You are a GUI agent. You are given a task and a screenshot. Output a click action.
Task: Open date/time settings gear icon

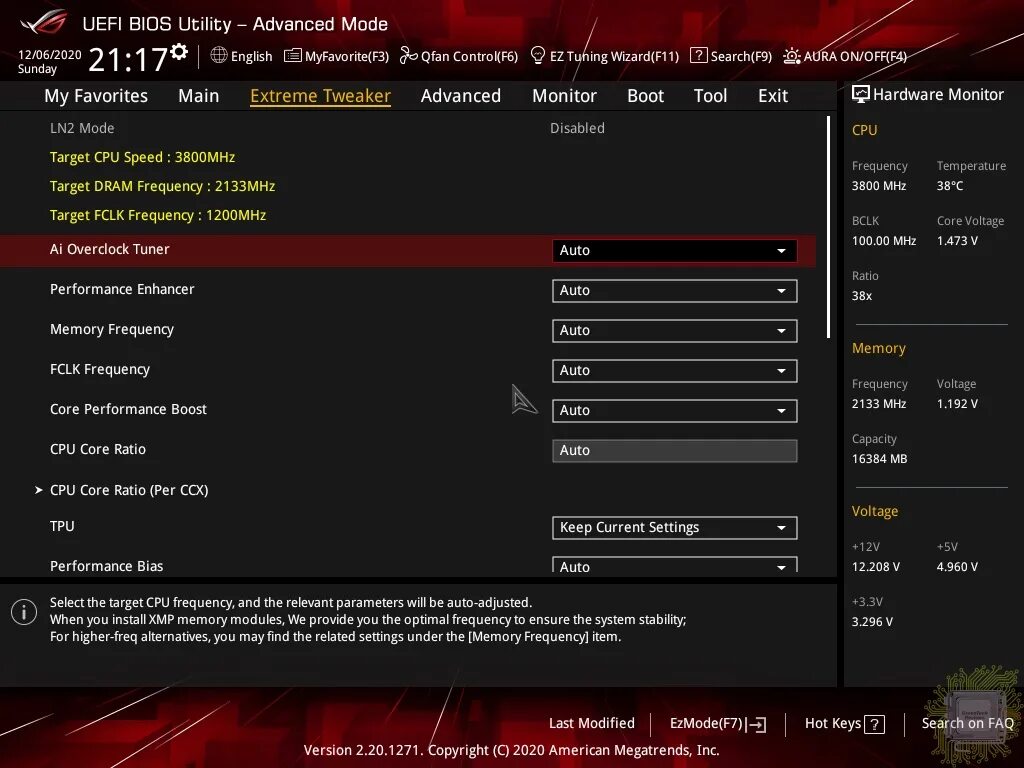pyautogui.click(x=179, y=52)
